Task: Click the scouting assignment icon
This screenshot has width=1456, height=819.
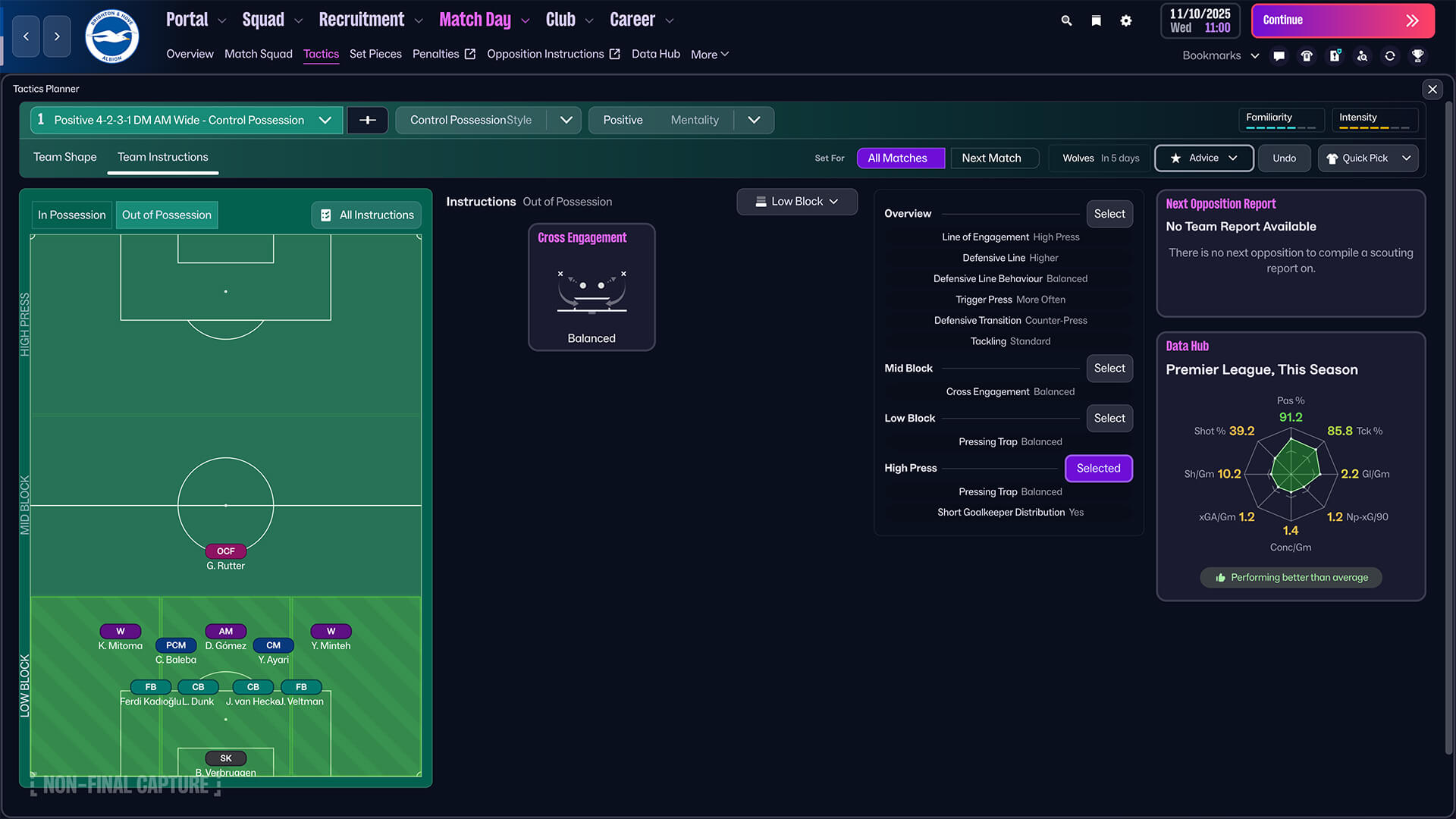Action: pos(1363,56)
